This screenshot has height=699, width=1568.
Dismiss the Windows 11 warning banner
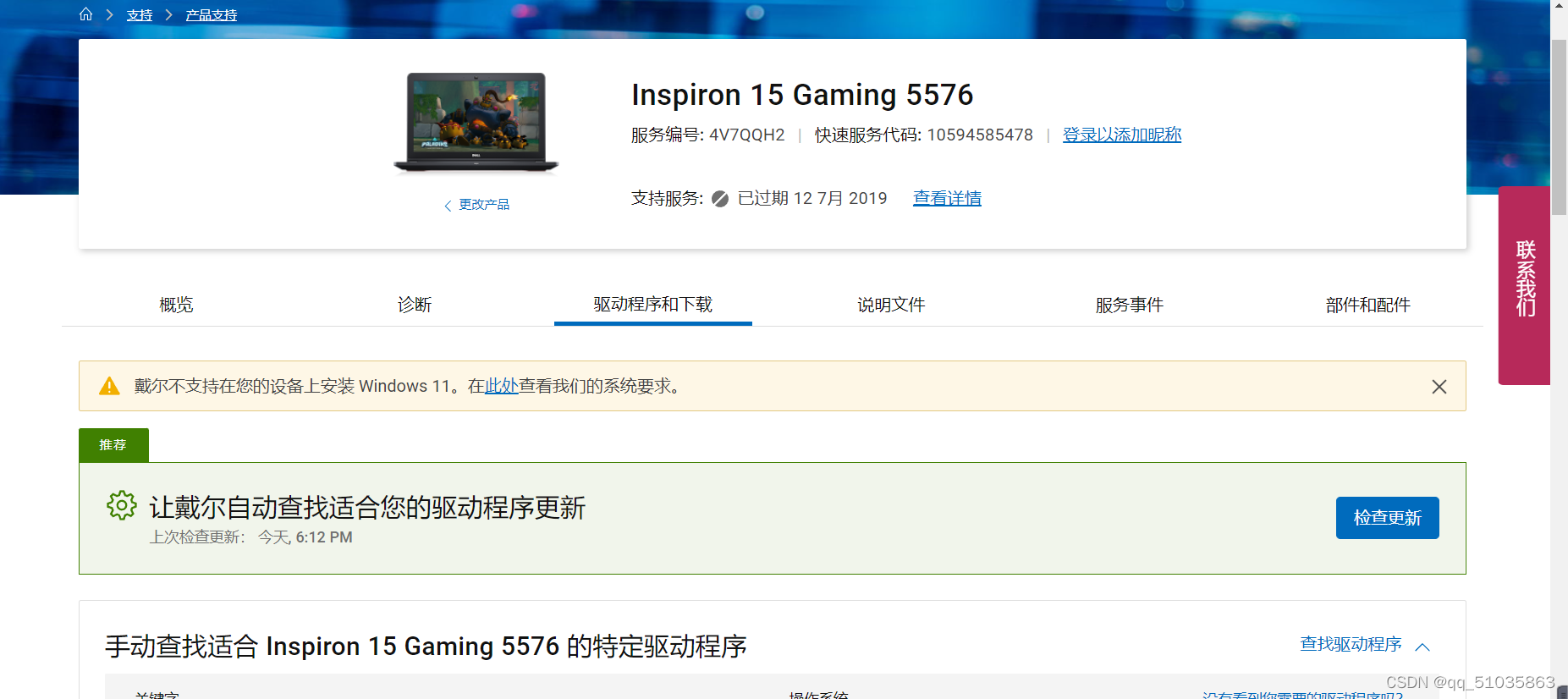click(x=1439, y=387)
